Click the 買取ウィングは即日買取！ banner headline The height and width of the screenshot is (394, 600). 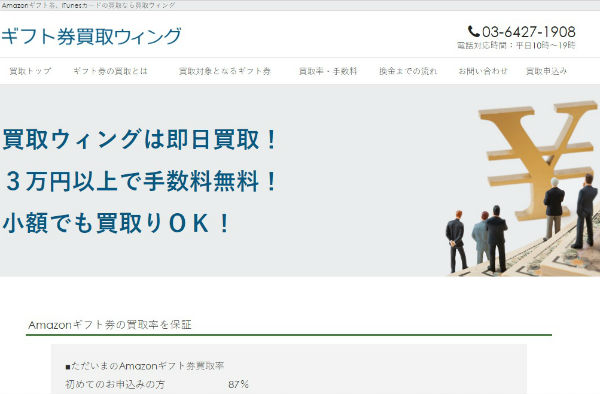click(139, 139)
